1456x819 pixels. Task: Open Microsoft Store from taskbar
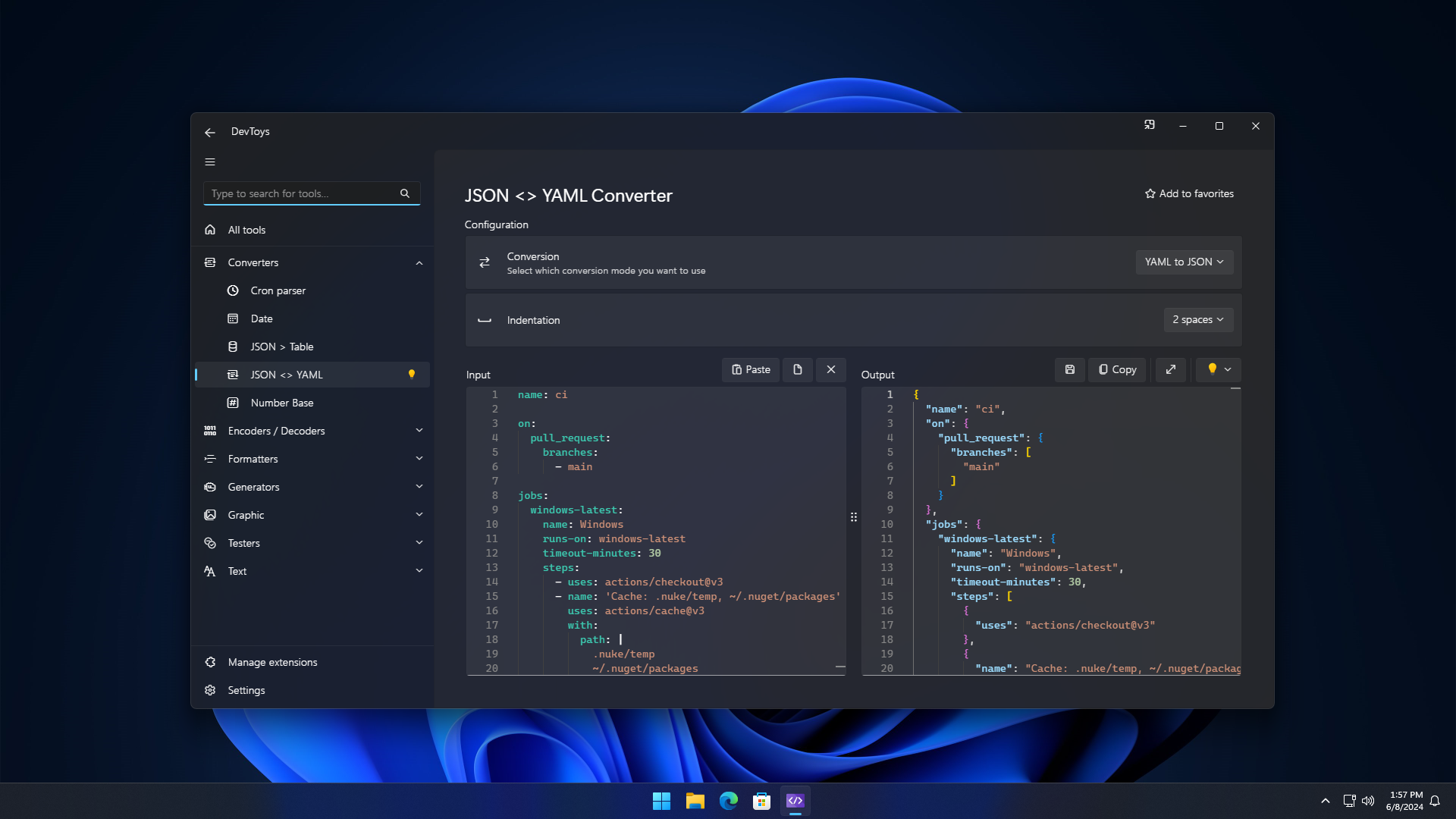pos(762,801)
